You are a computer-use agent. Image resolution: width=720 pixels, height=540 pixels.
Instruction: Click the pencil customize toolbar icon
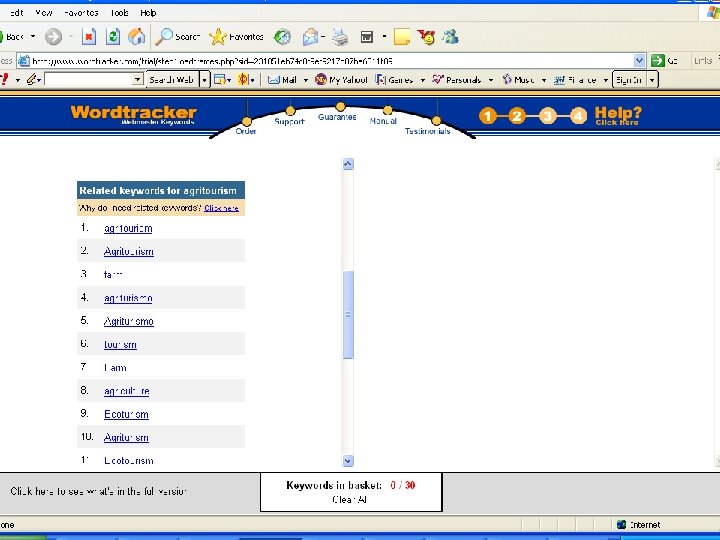click(x=31, y=80)
